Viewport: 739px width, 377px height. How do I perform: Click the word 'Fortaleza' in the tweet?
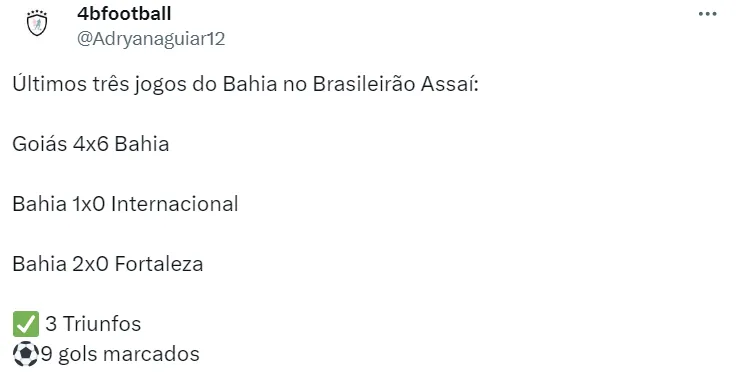click(x=159, y=264)
